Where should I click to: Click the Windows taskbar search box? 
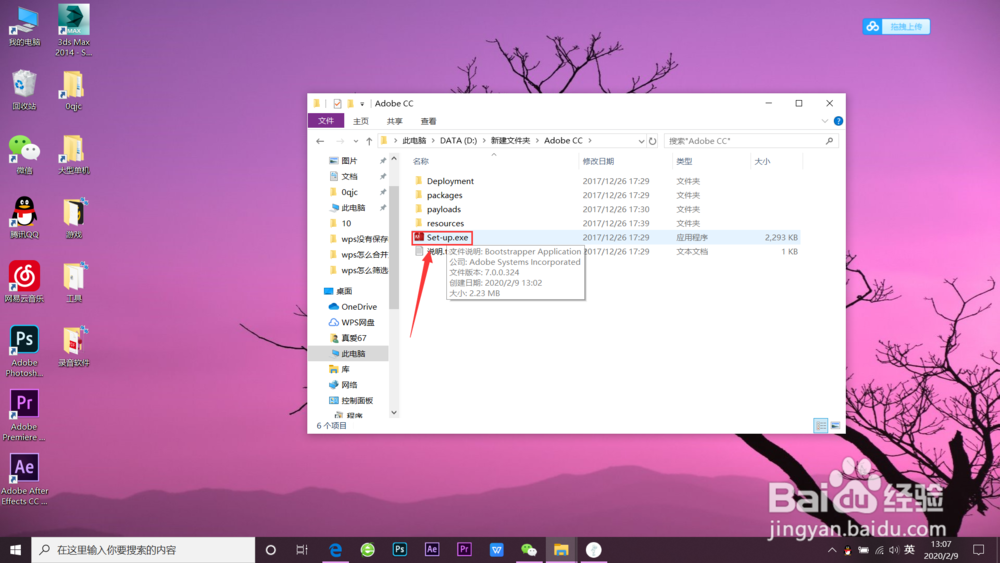tap(143, 550)
